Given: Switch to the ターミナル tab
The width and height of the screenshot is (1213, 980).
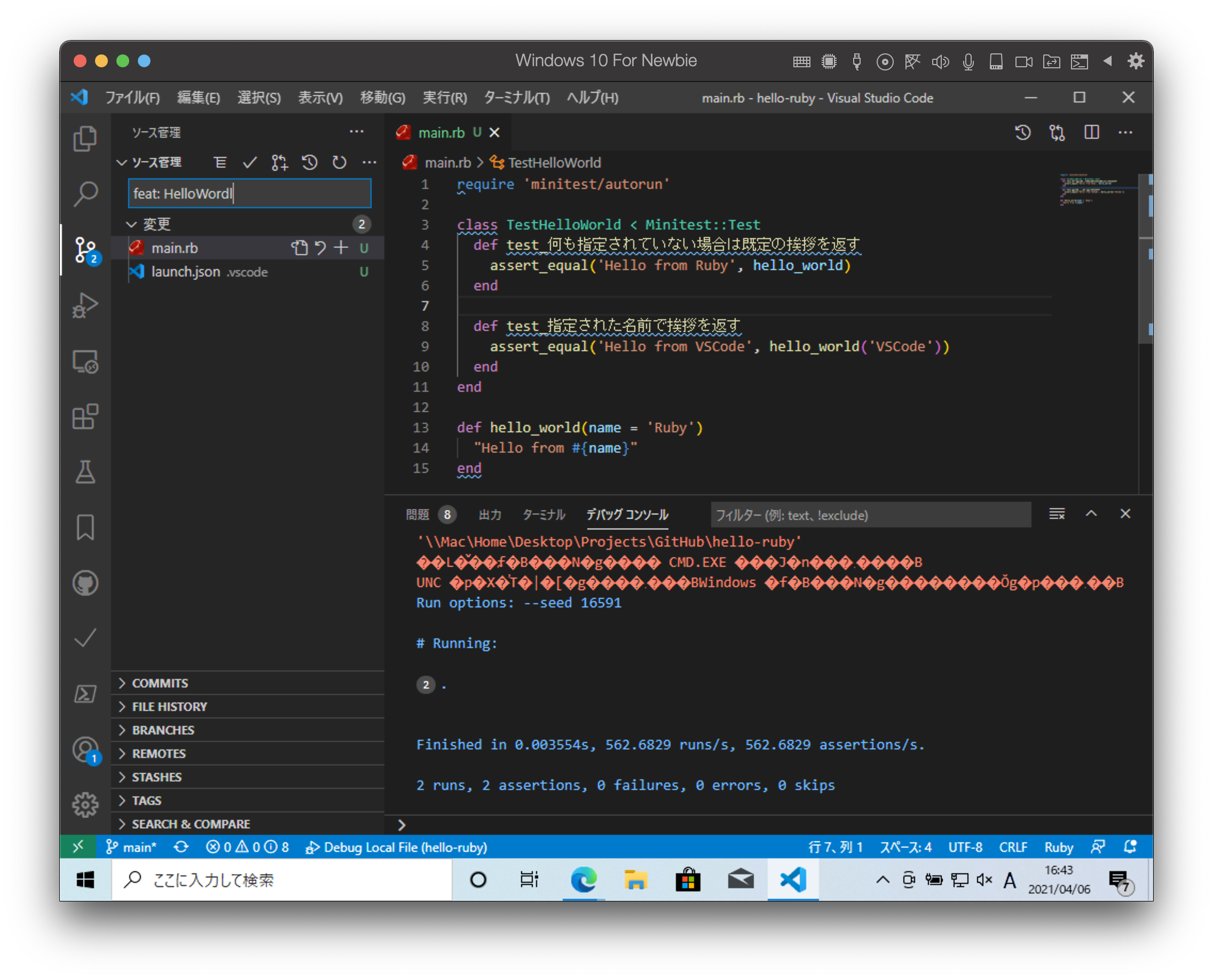Looking at the screenshot, I should [544, 514].
